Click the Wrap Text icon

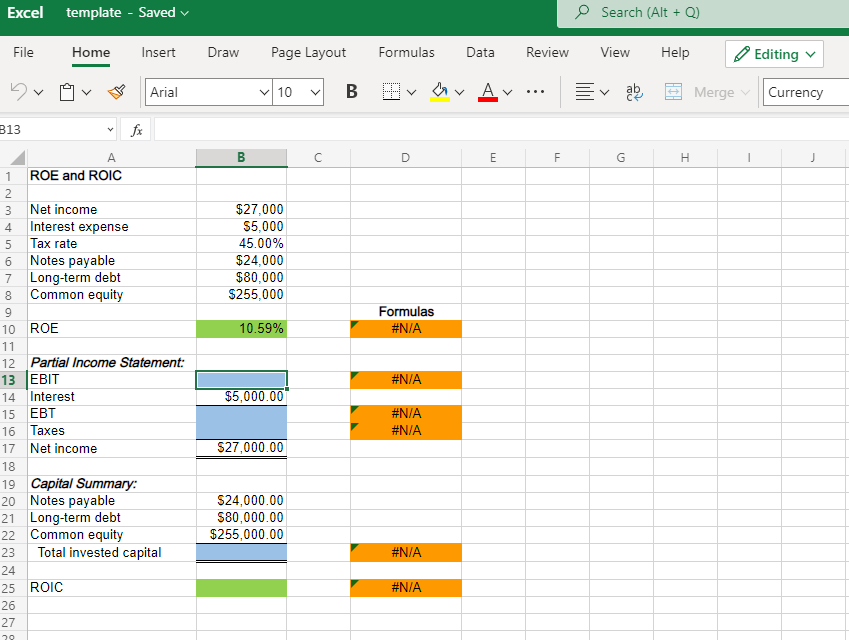pos(632,91)
